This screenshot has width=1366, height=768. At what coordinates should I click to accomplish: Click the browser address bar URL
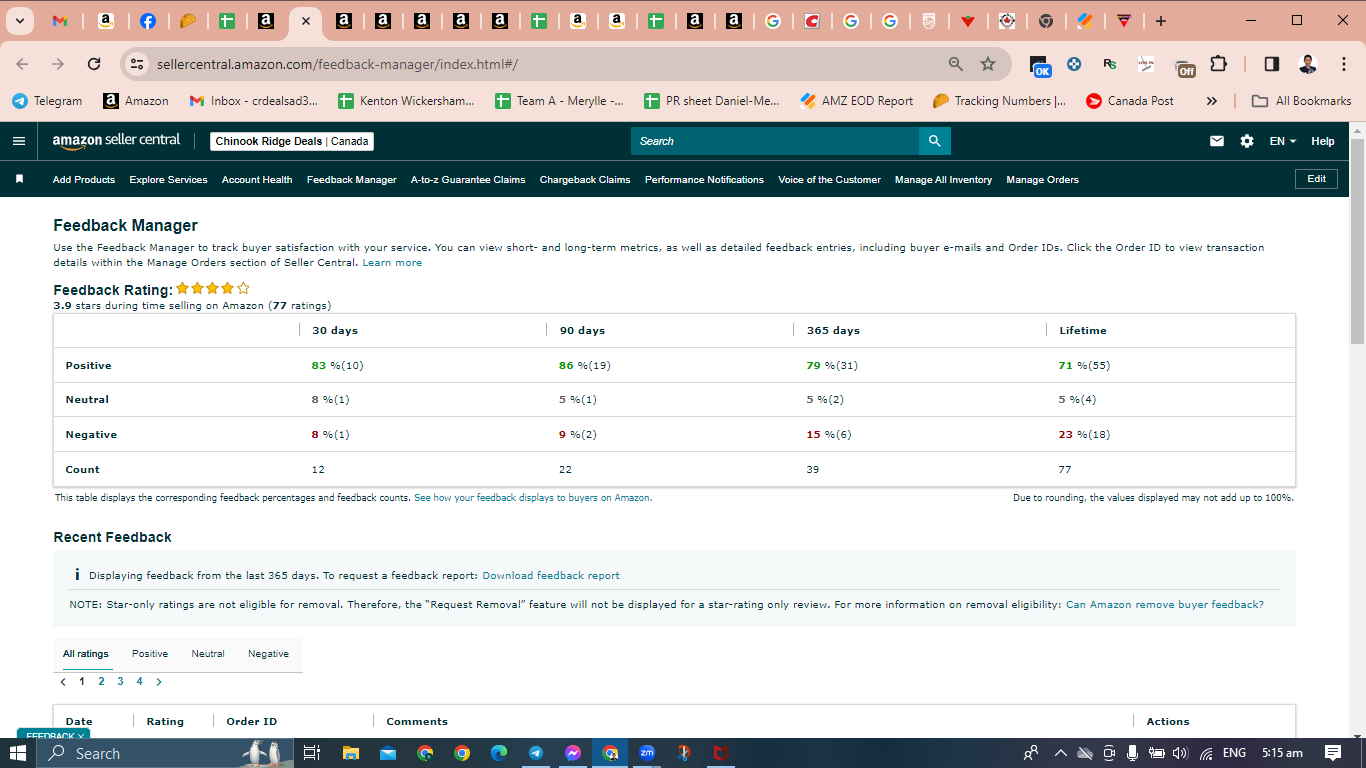[338, 64]
